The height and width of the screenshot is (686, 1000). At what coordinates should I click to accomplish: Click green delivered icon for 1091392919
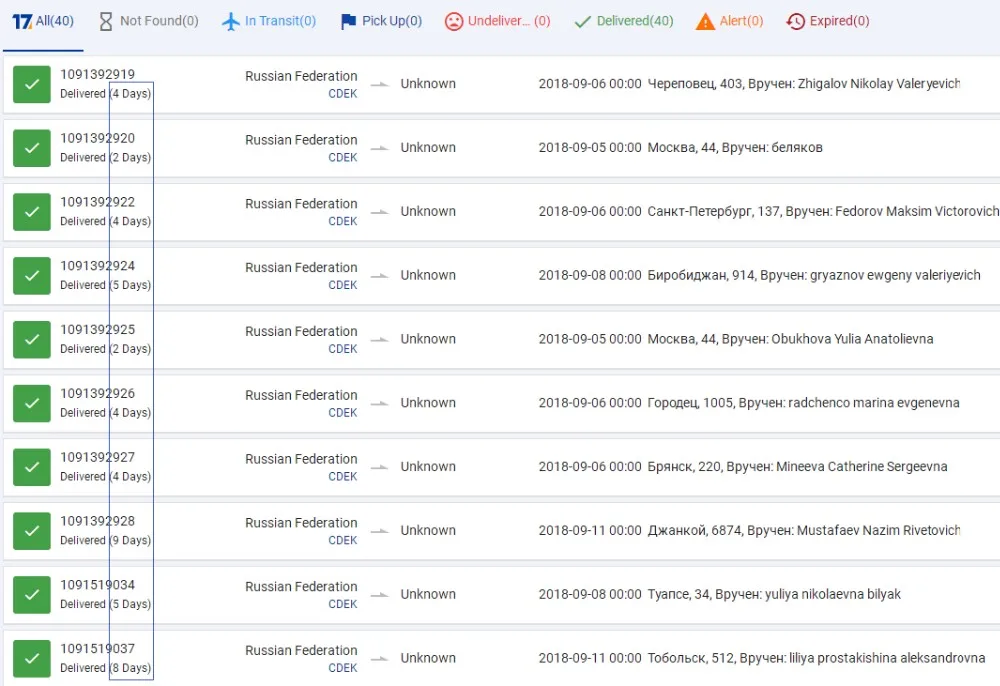coord(32,84)
